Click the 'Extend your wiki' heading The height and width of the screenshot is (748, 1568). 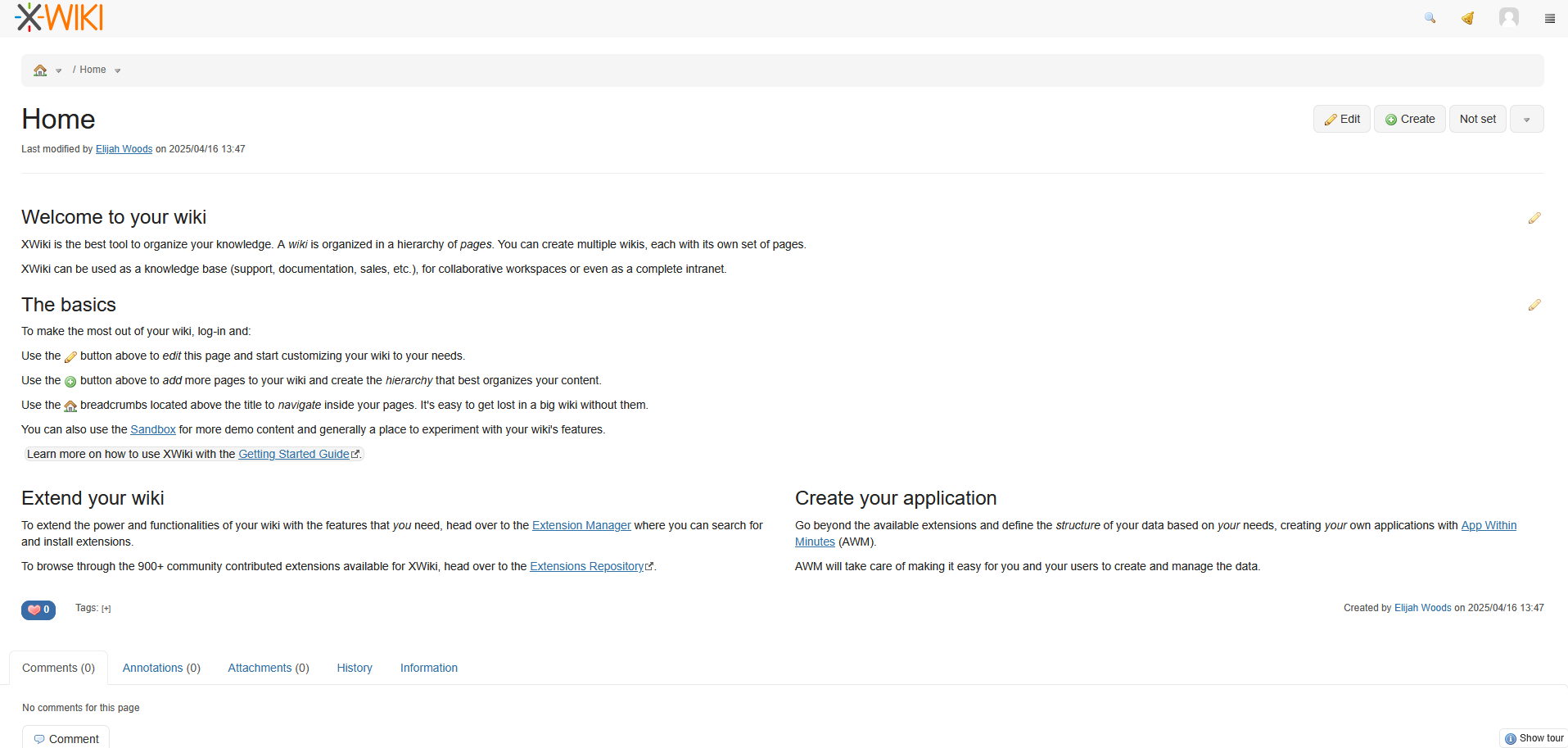pos(93,498)
